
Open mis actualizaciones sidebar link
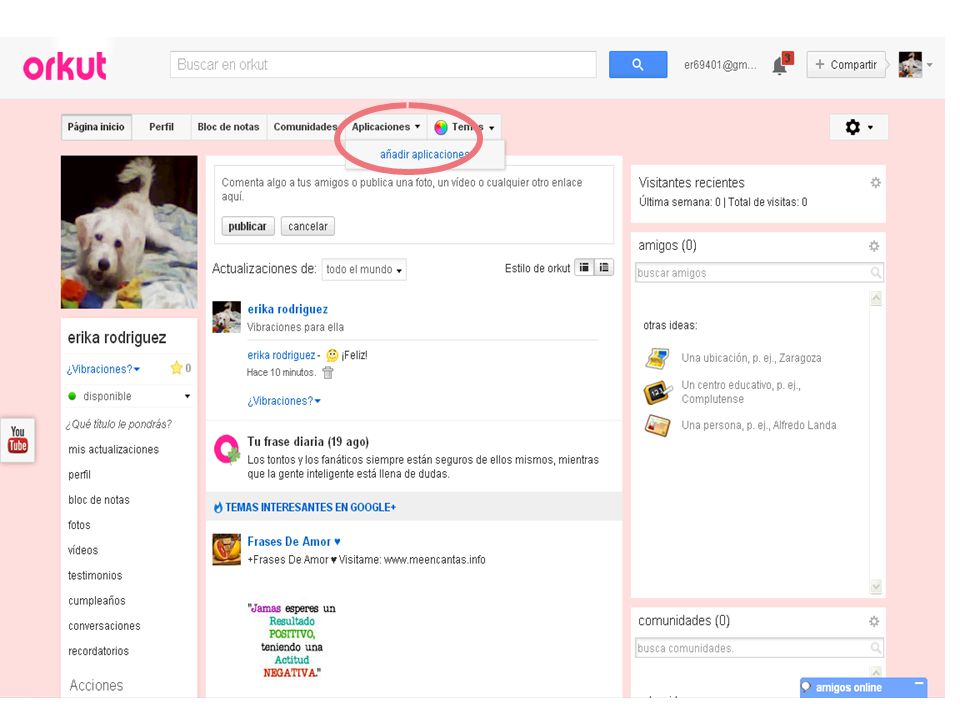point(113,449)
